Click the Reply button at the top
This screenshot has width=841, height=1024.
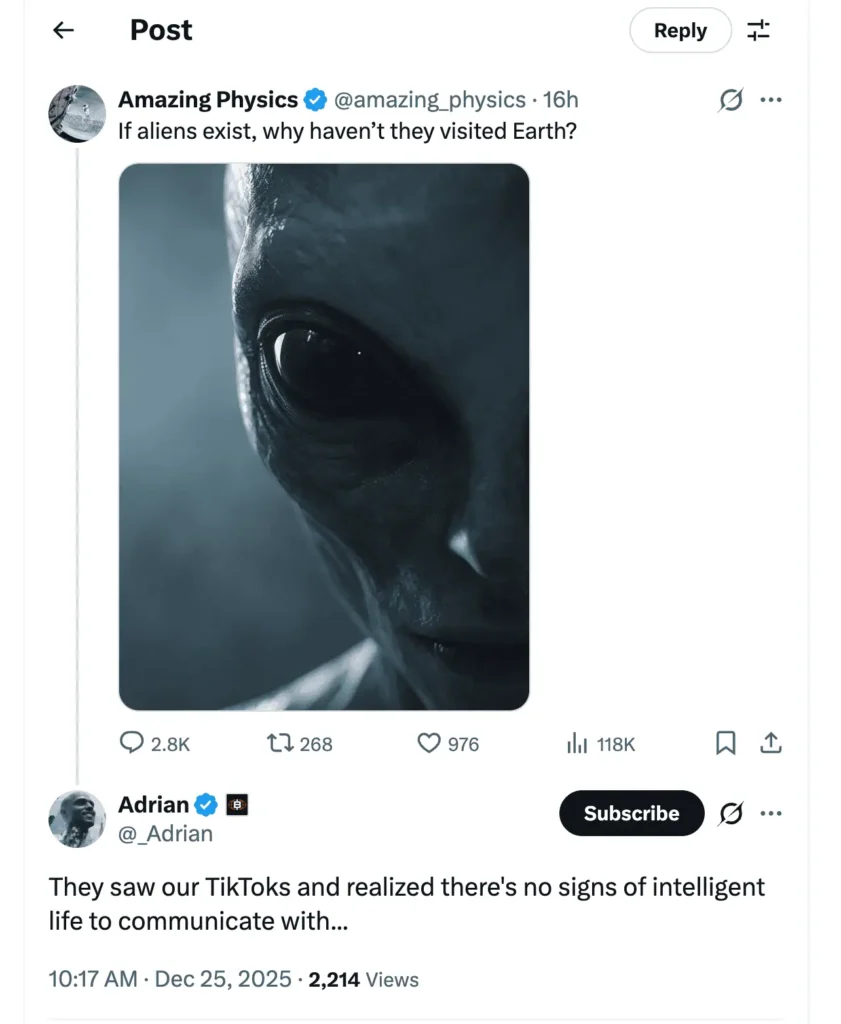click(x=680, y=30)
